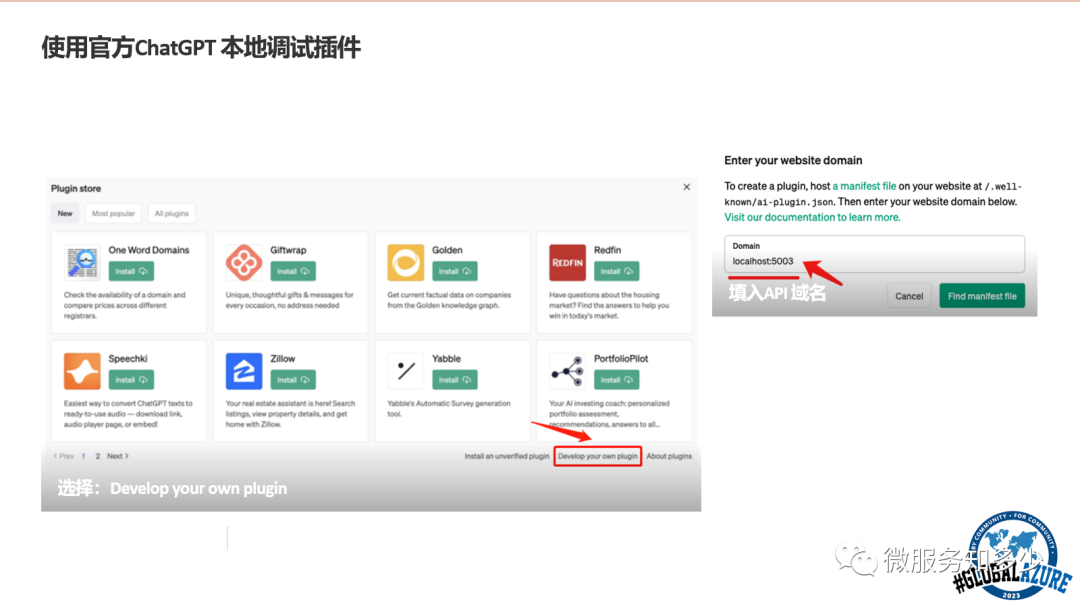Click the Golden knowledge graph description
1080x608 pixels.
(448, 300)
